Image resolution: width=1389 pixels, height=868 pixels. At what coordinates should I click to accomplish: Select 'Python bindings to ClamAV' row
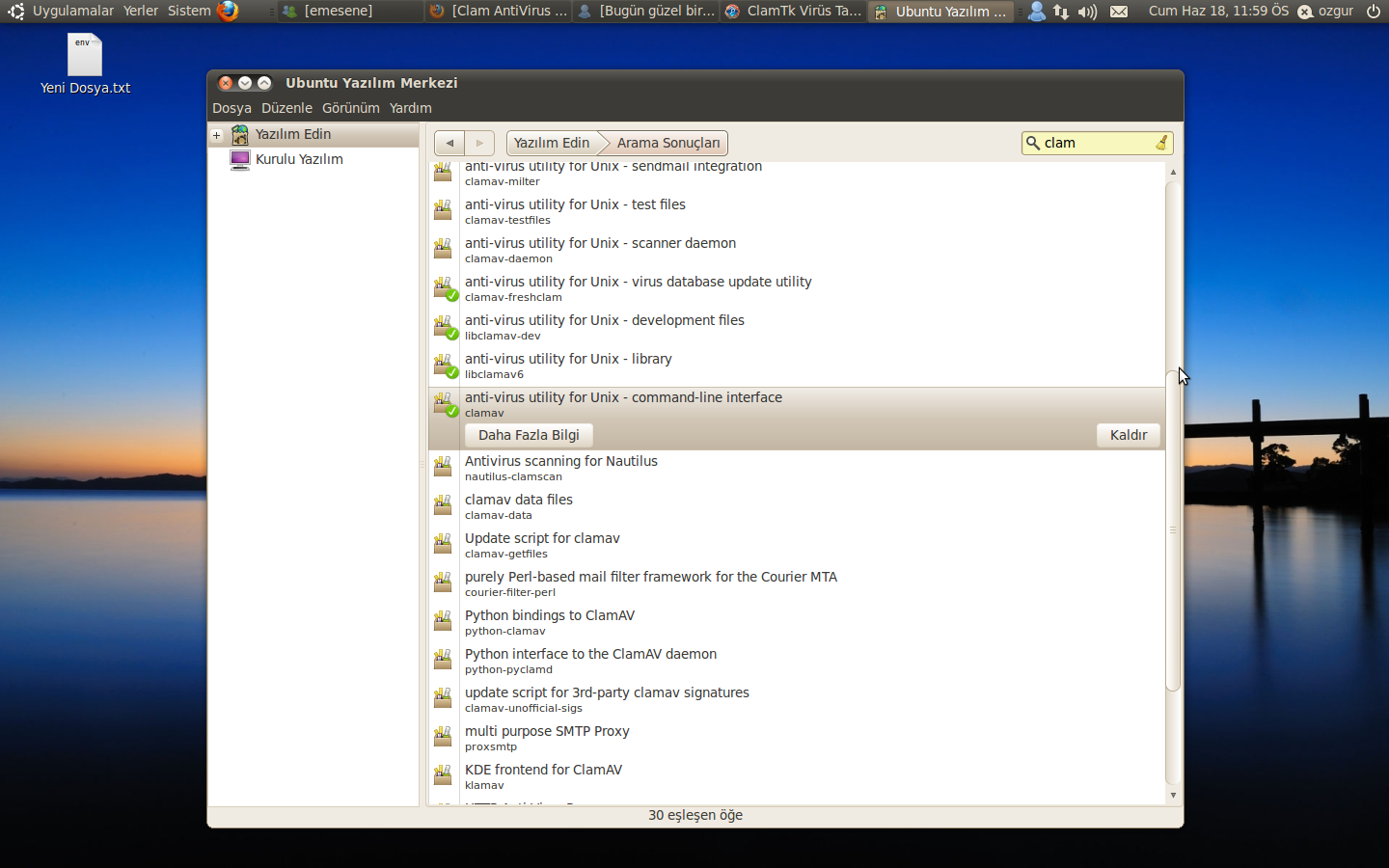pyautogui.click(x=797, y=621)
